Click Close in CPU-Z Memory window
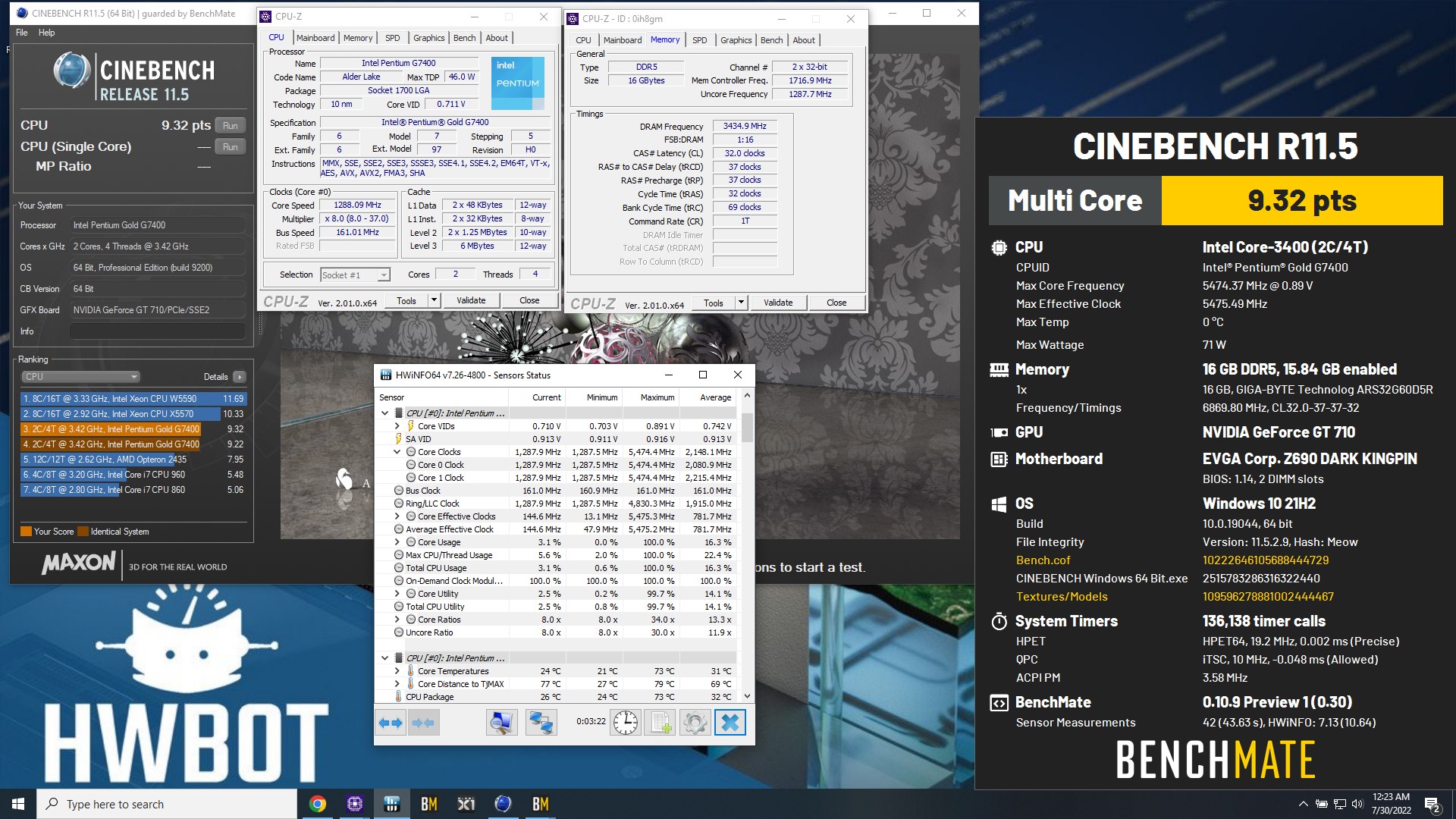 point(836,303)
